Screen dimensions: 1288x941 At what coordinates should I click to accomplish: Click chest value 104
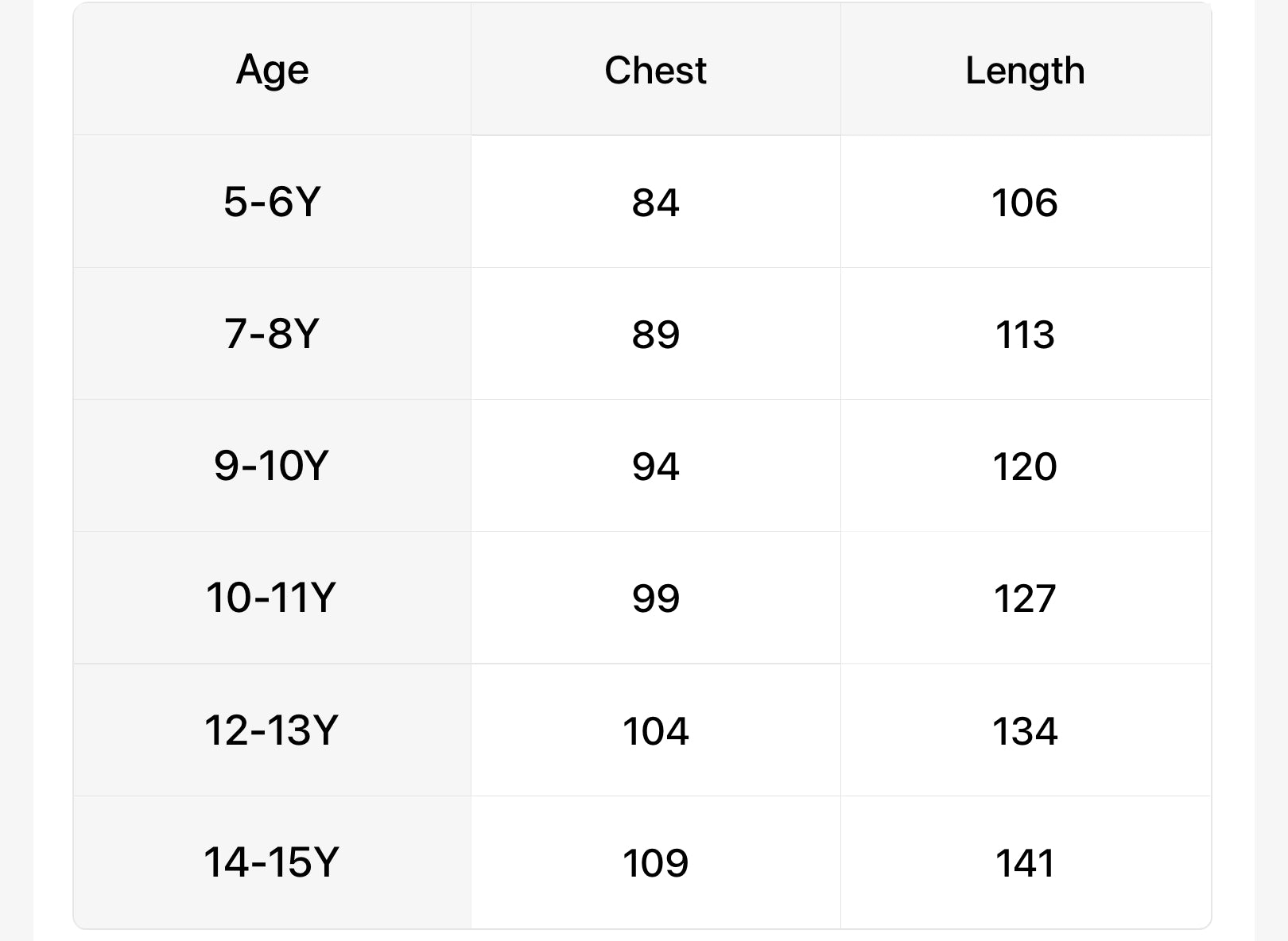click(655, 730)
